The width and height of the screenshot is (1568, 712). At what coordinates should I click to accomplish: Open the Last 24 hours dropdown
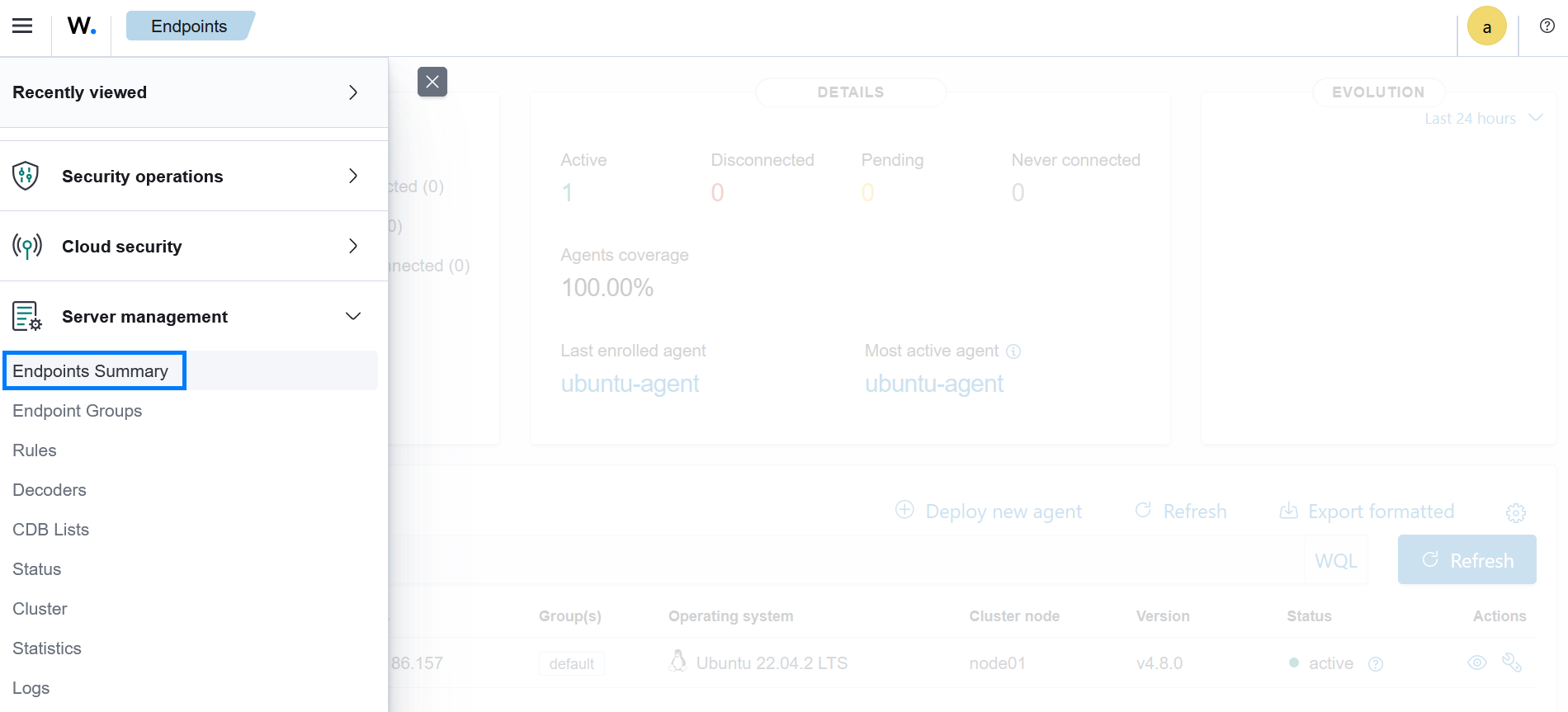1483,119
